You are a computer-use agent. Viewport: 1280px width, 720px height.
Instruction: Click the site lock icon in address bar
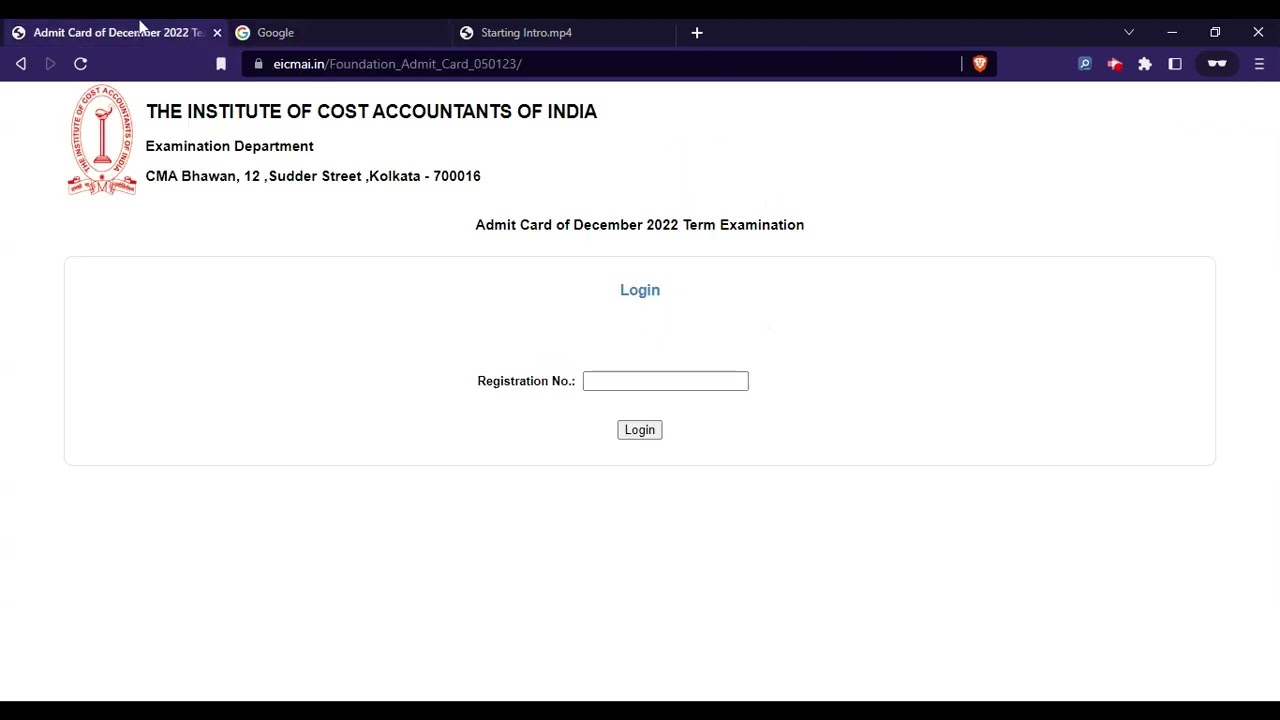click(259, 64)
